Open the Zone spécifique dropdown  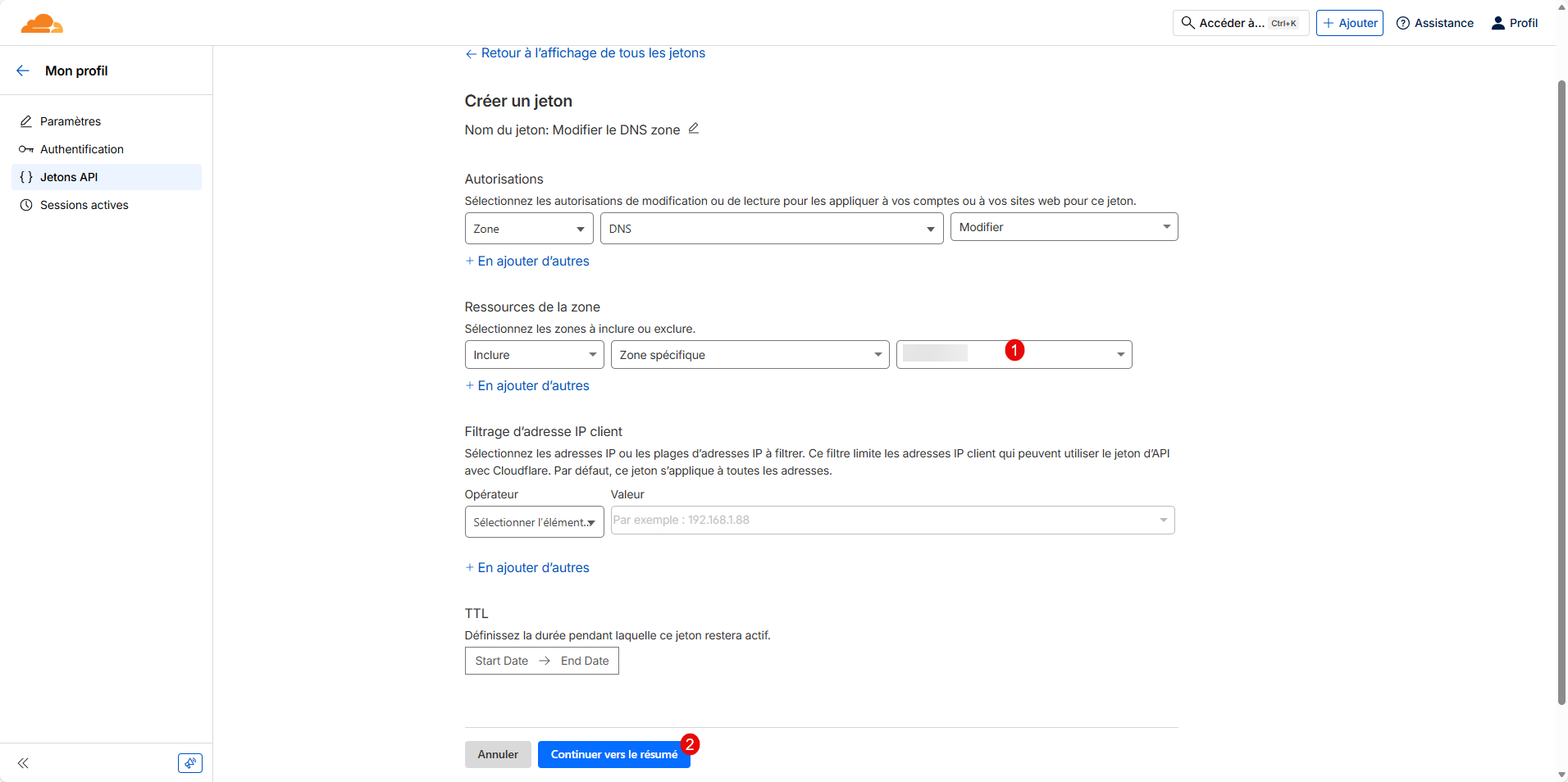(x=750, y=355)
